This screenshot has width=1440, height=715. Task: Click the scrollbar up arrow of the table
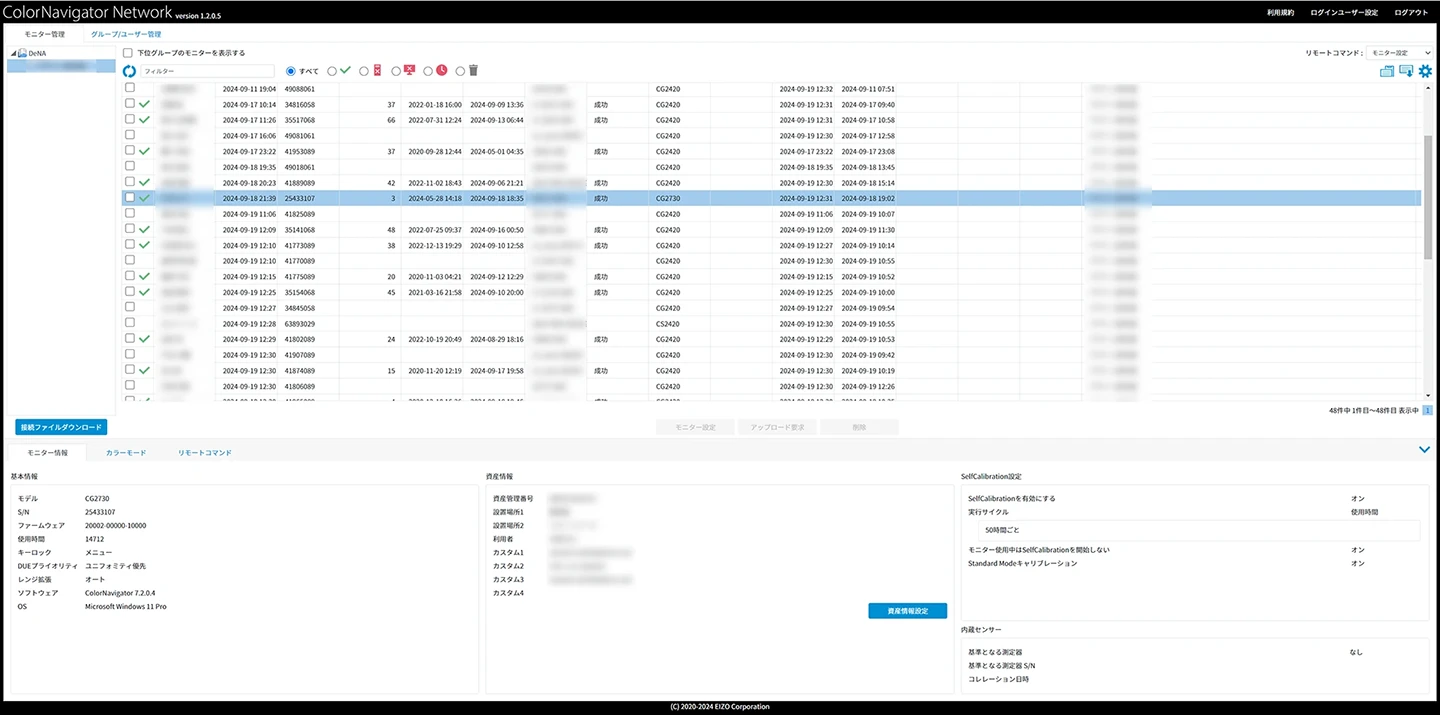coord(1427,86)
